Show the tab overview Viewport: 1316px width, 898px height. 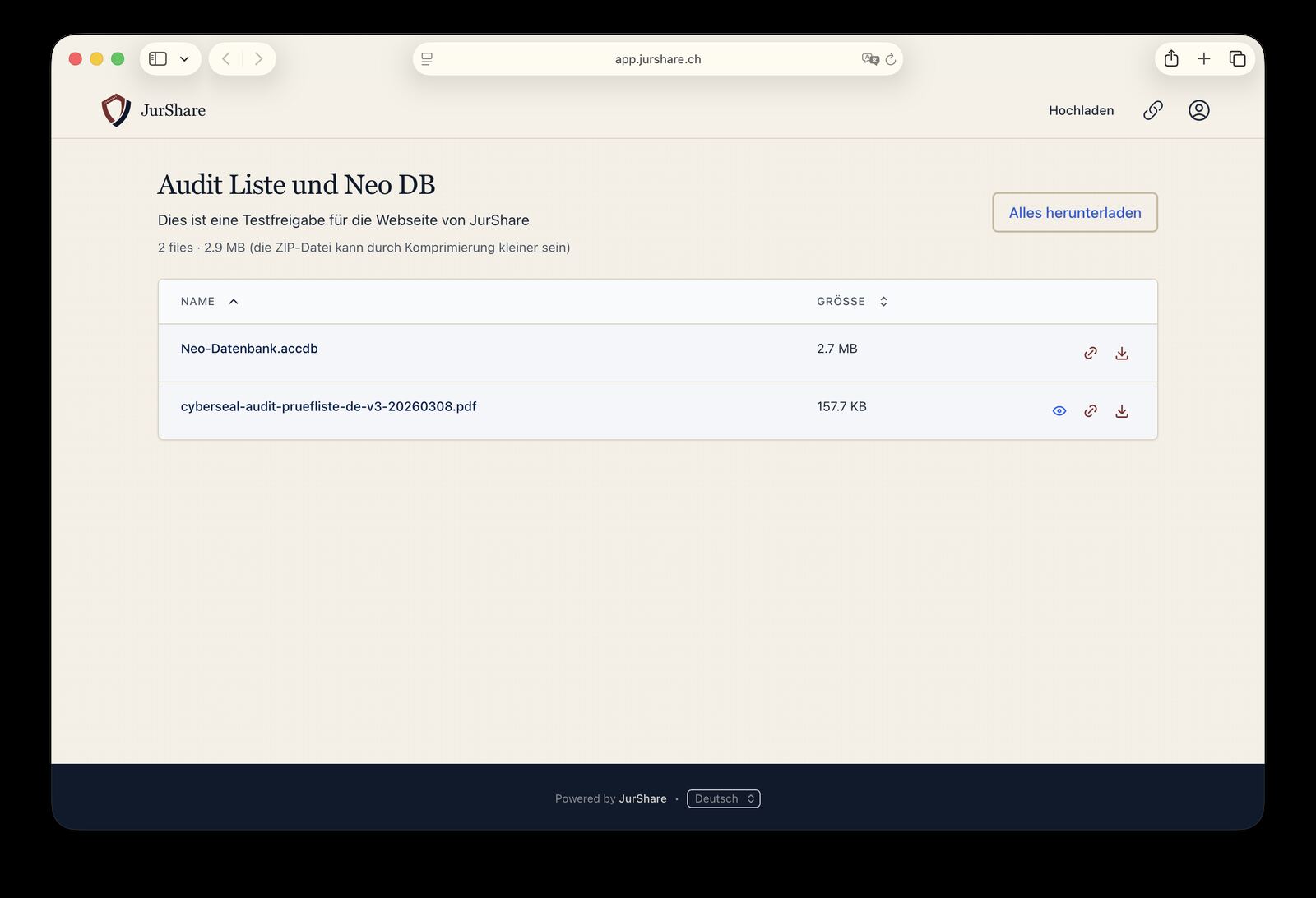pyautogui.click(x=1237, y=58)
